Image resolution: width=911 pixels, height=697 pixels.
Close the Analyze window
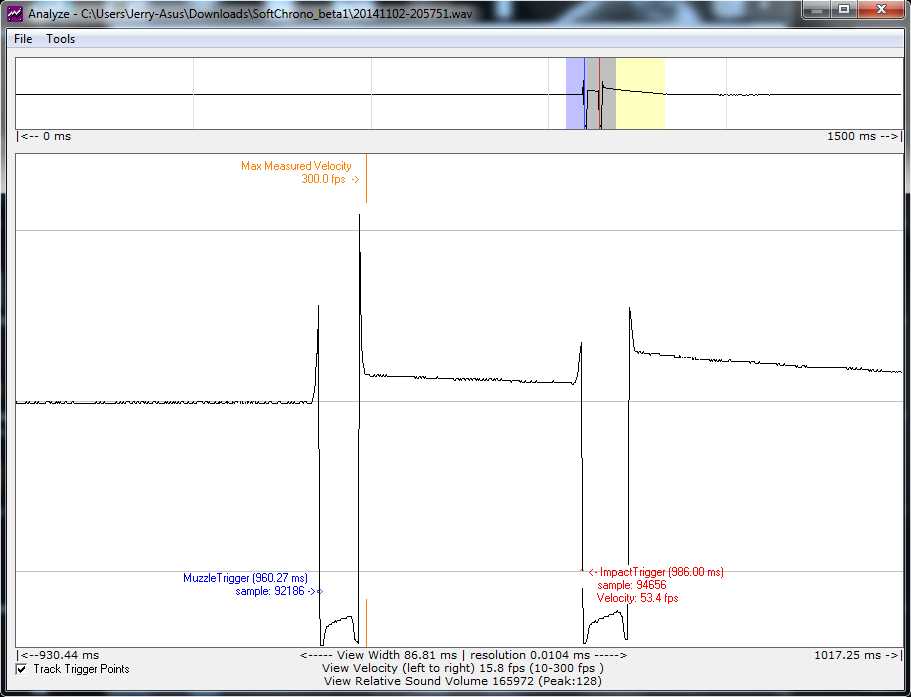click(x=881, y=10)
